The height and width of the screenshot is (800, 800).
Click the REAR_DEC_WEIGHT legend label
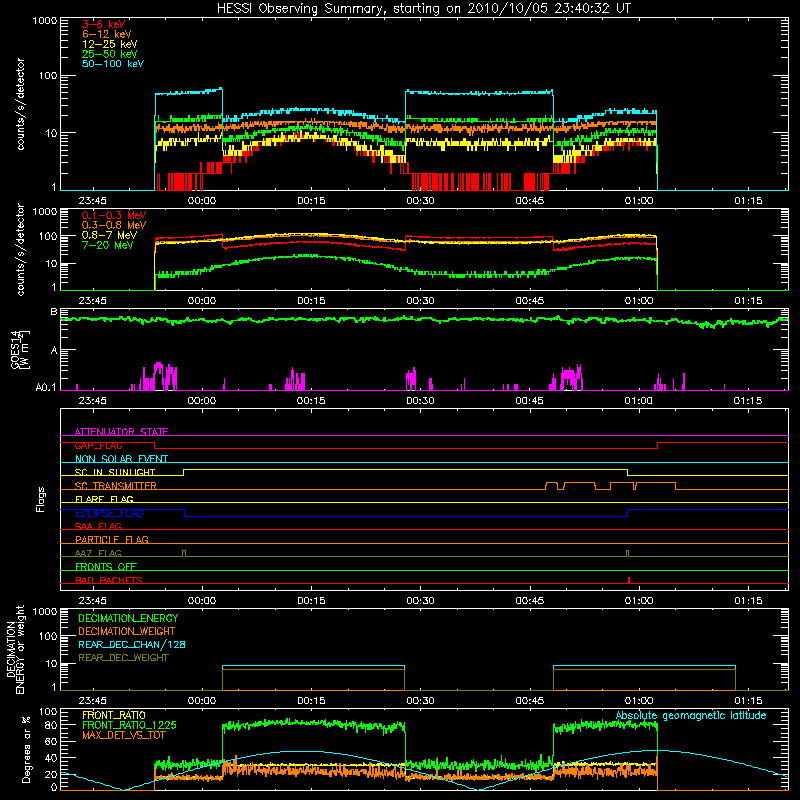pyautogui.click(x=123, y=658)
